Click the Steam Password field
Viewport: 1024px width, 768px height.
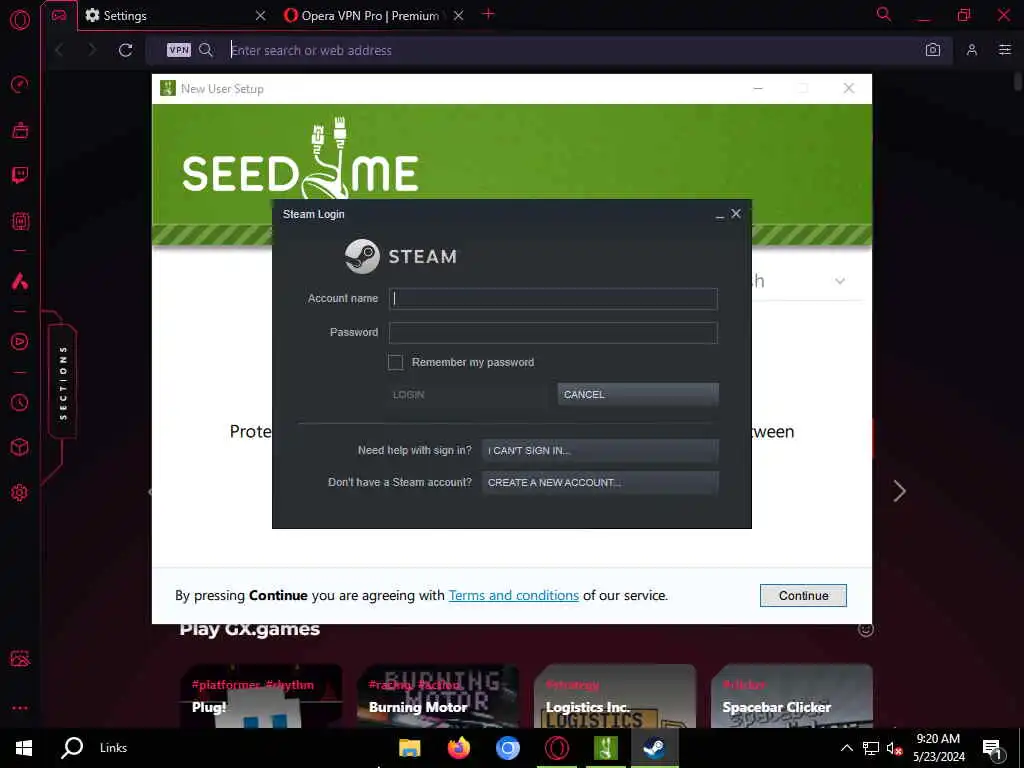coord(553,332)
